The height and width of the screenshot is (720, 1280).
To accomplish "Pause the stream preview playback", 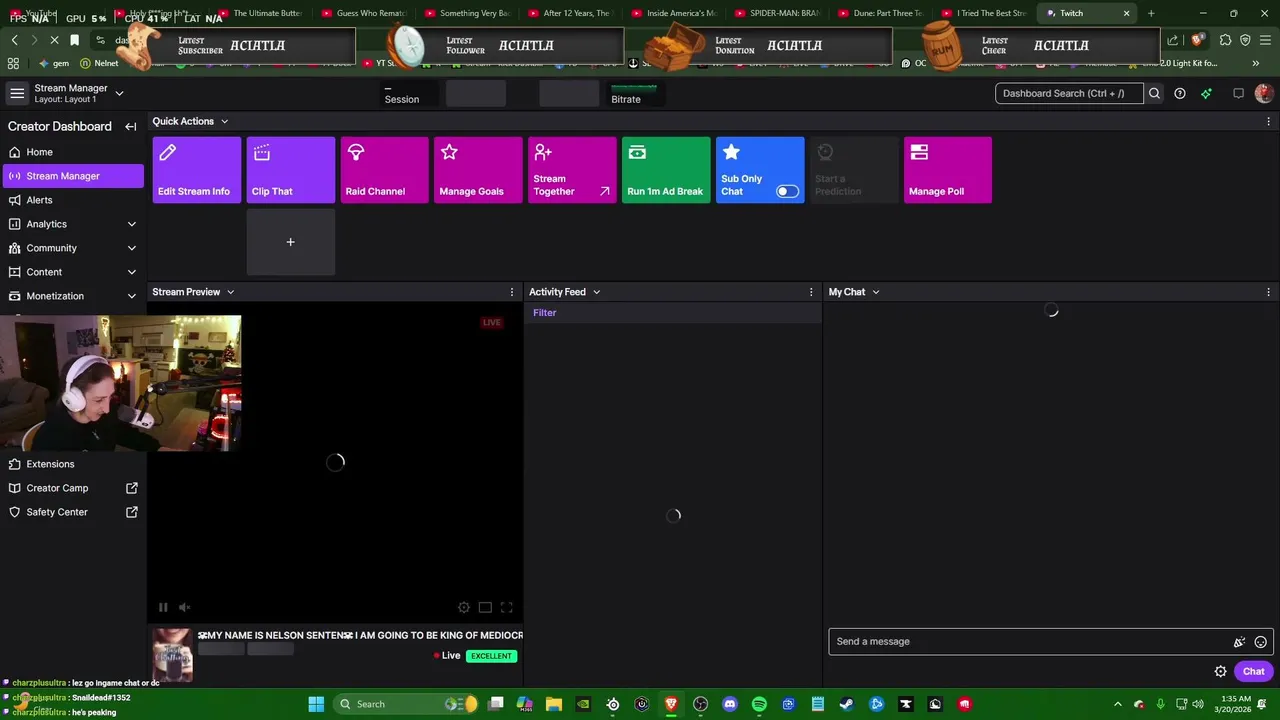I will [163, 607].
